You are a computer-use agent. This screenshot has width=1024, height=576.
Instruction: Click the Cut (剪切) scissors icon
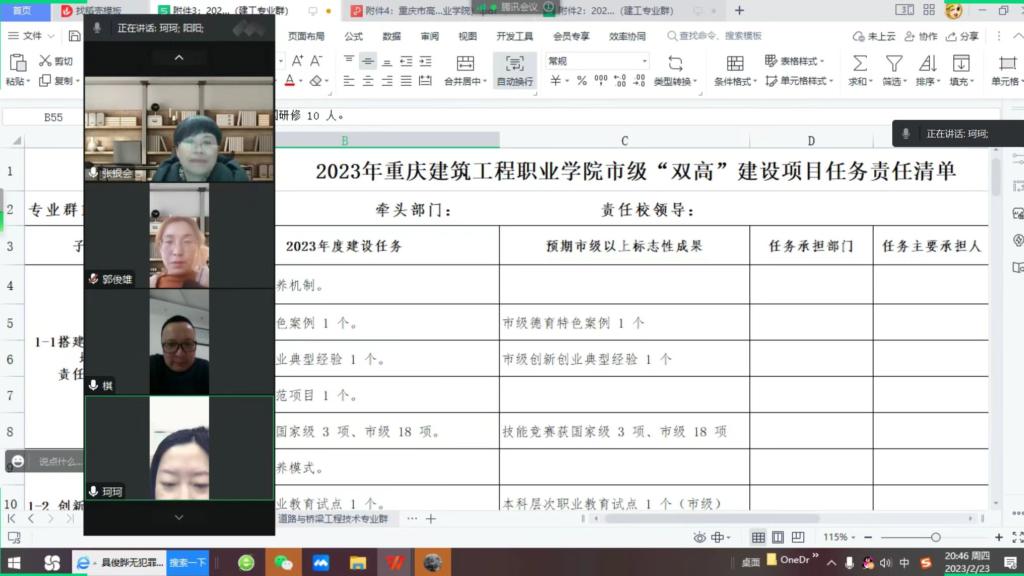(45, 61)
